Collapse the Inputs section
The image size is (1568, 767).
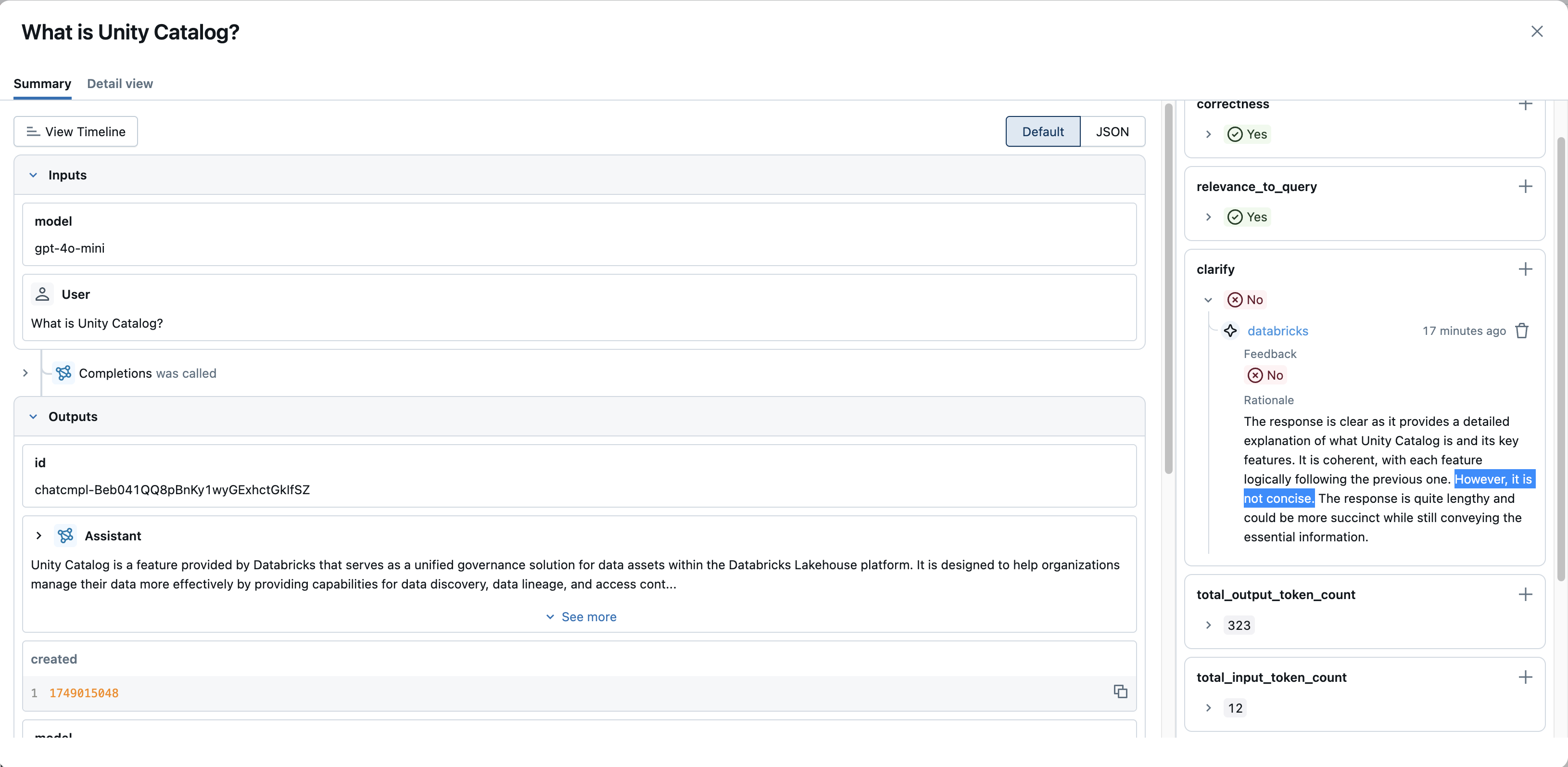coord(33,175)
